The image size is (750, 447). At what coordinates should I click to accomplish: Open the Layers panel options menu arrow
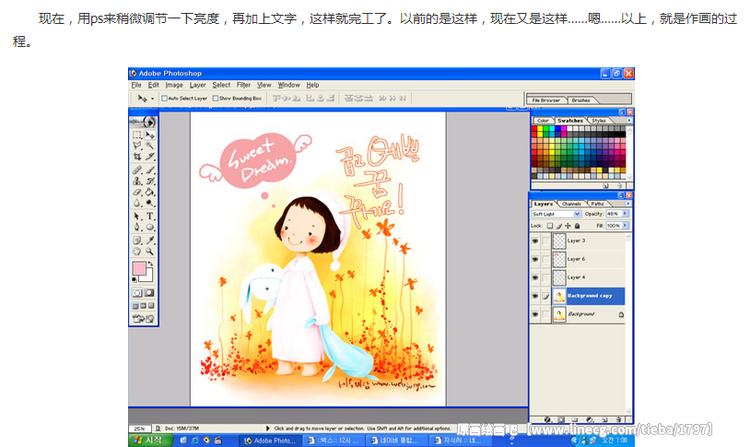pyautogui.click(x=628, y=204)
